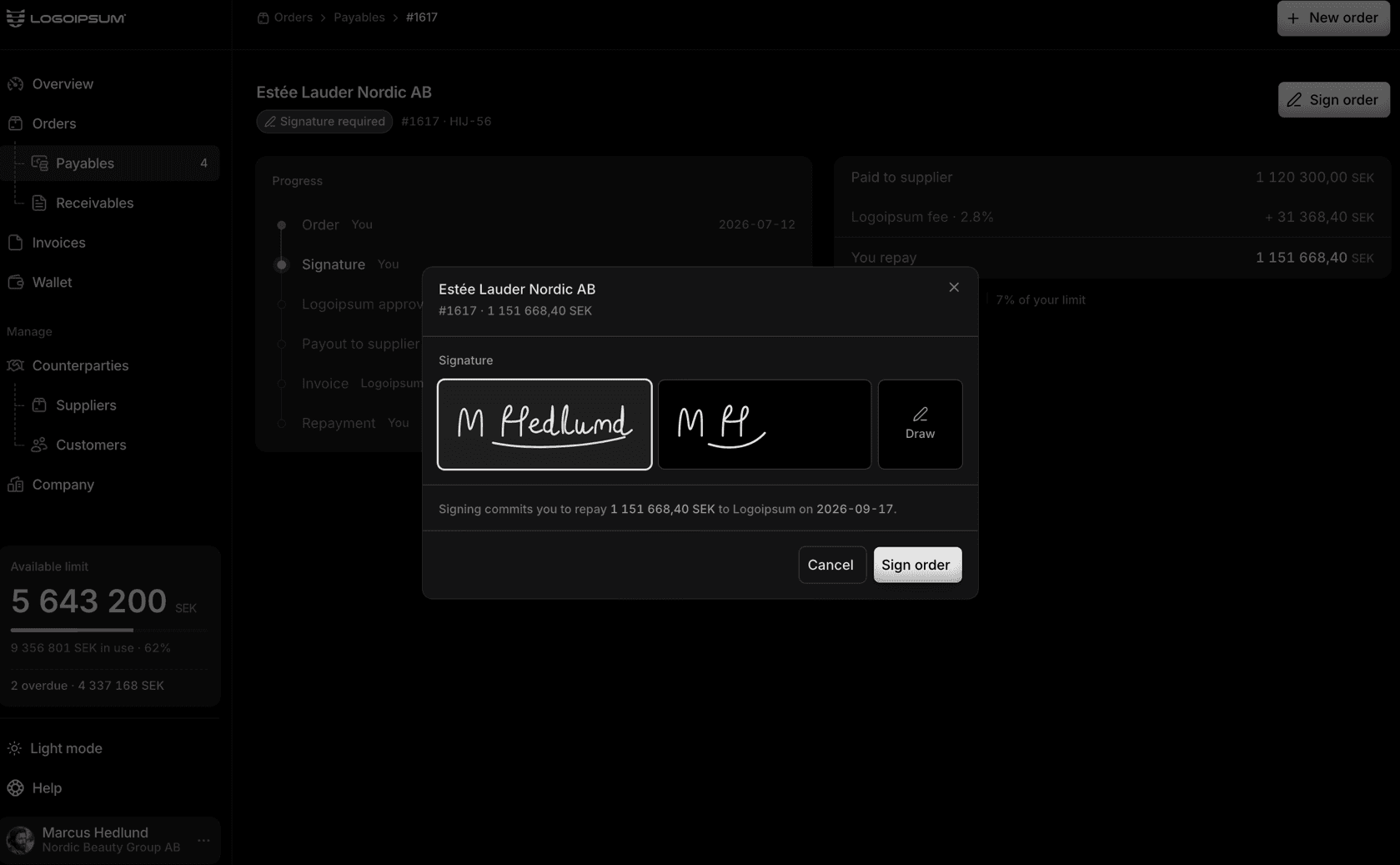Click the Signature progress step
The width and height of the screenshot is (1400, 865).
tap(334, 264)
